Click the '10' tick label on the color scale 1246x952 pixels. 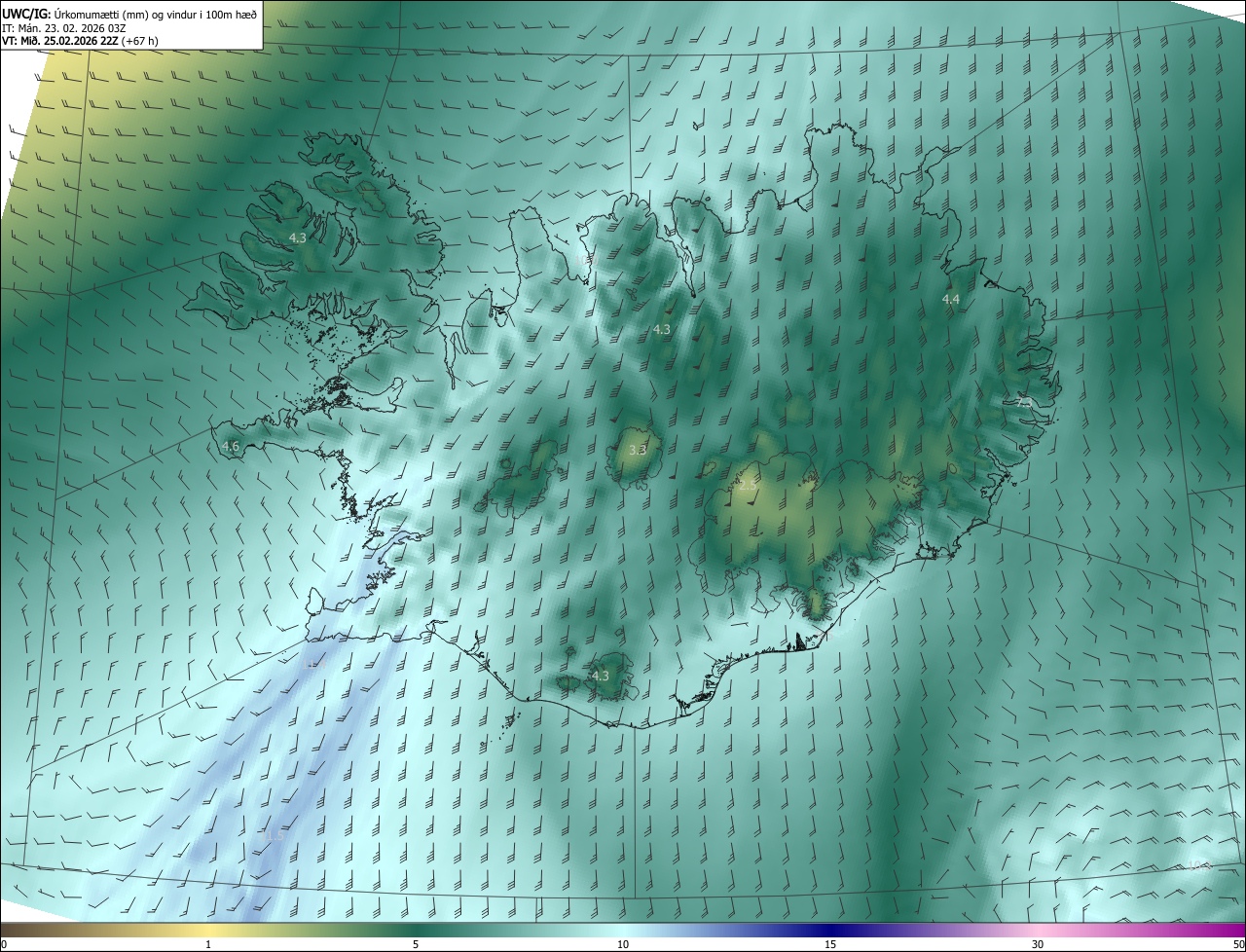pyautogui.click(x=623, y=945)
